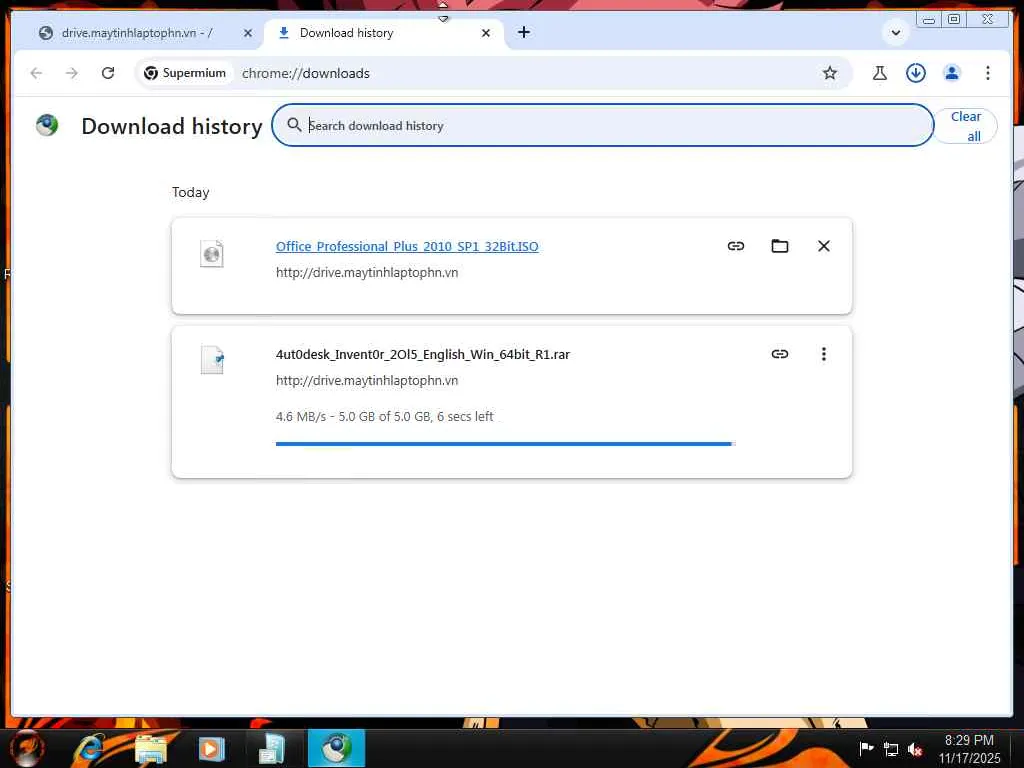
Task: Show the downloads toolbar bubble
Action: click(916, 73)
